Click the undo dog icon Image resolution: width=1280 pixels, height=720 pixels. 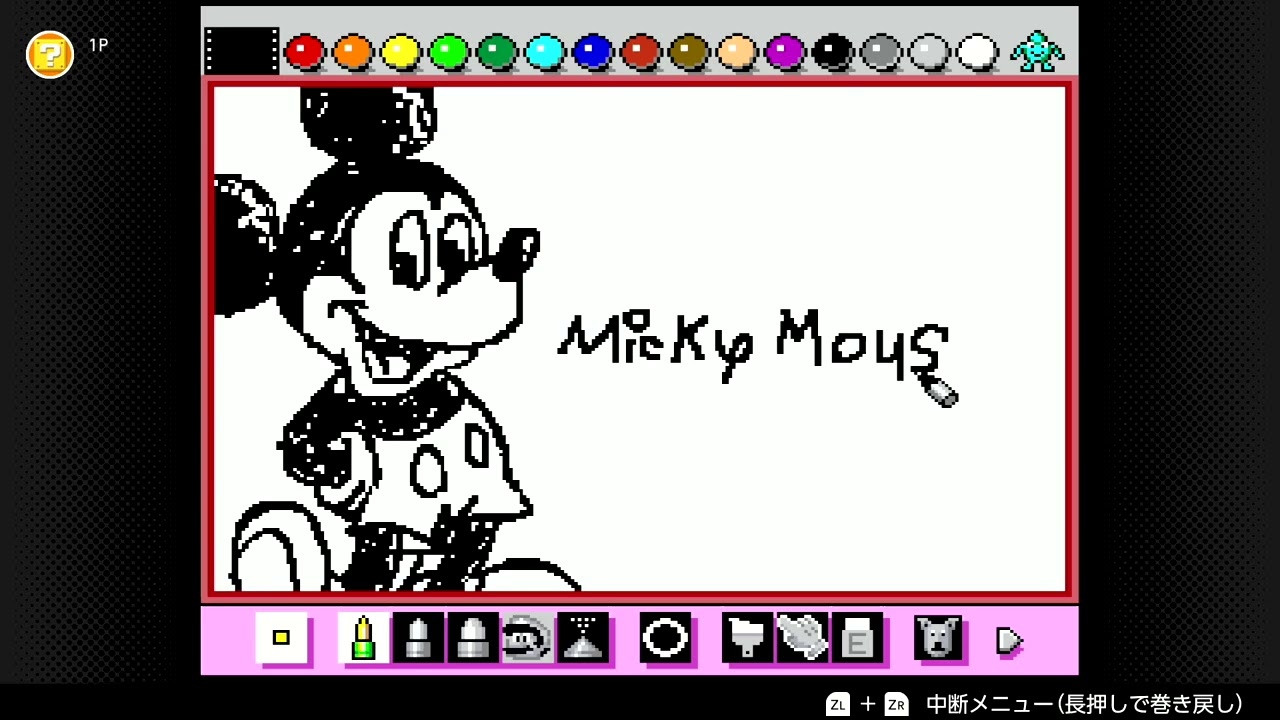938,638
